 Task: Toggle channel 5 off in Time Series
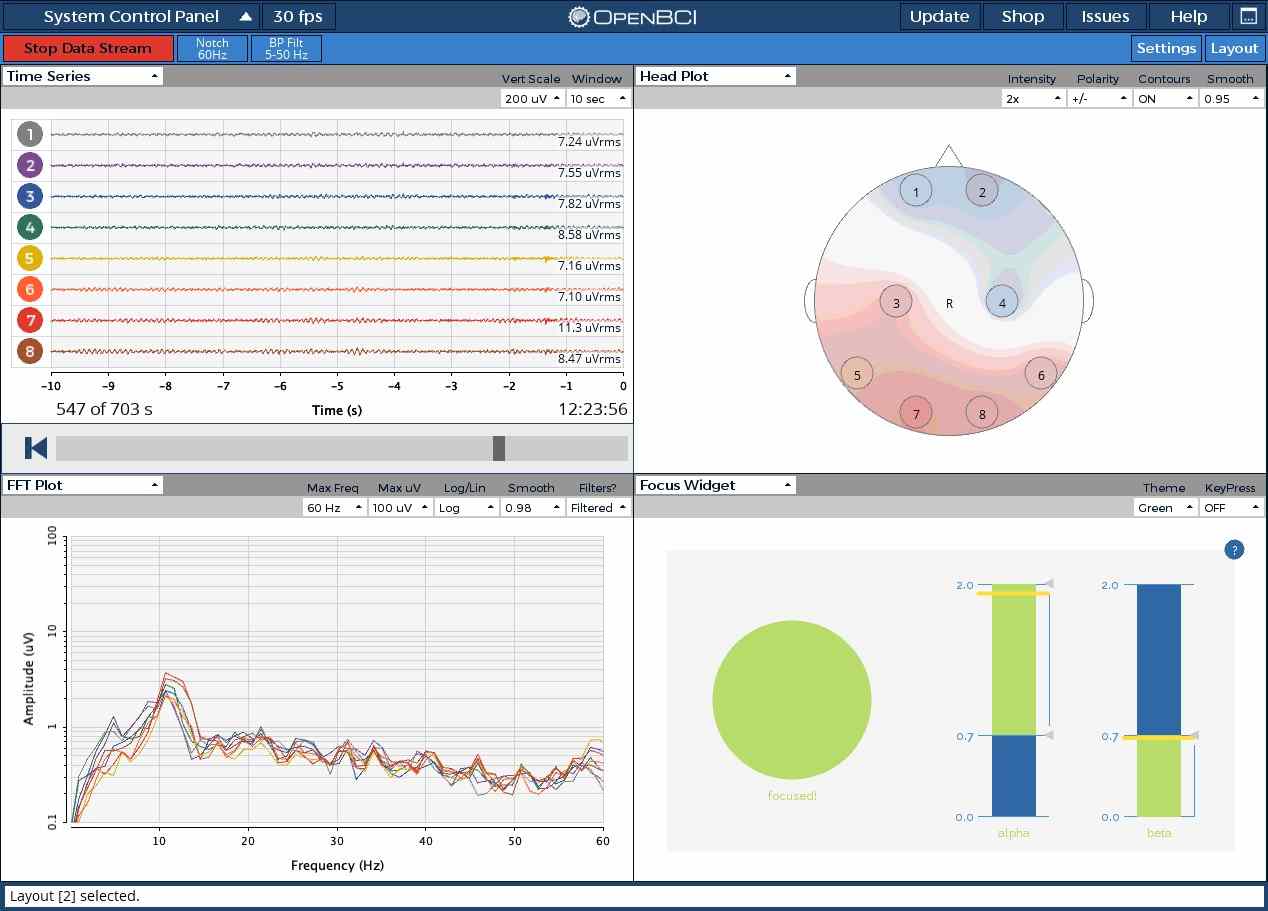click(29, 258)
